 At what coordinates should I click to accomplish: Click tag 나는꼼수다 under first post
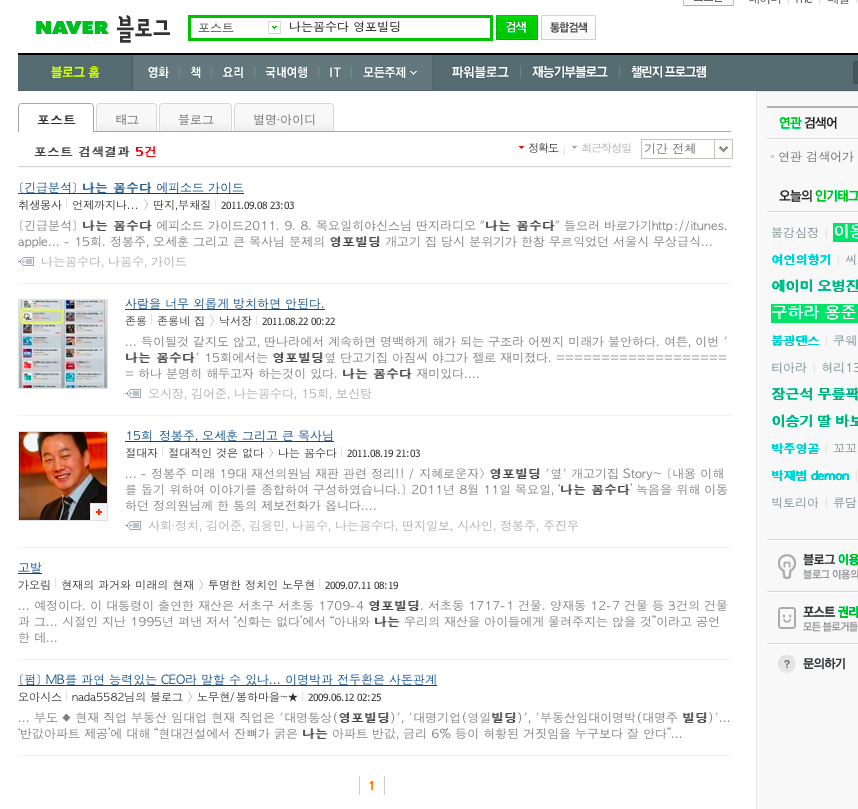71,262
